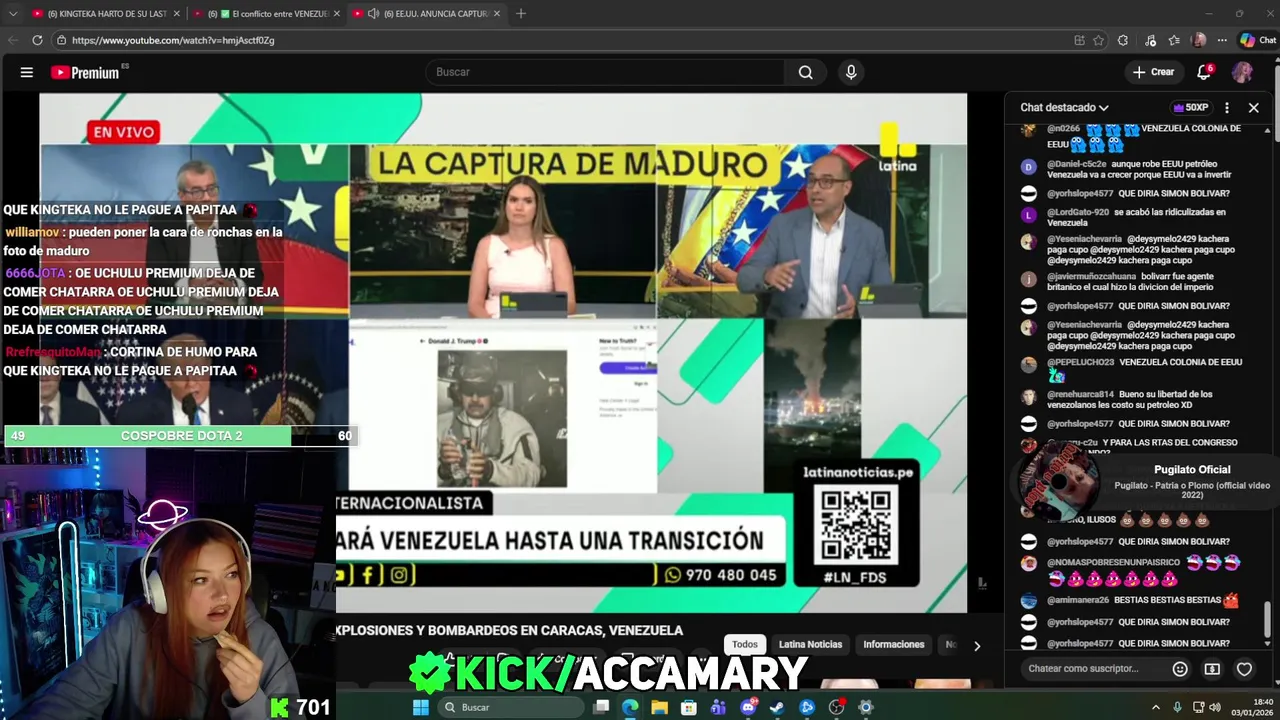The image size is (1280, 720).
Task: Click username @amimanera26 in chat
Action: tap(1078, 600)
